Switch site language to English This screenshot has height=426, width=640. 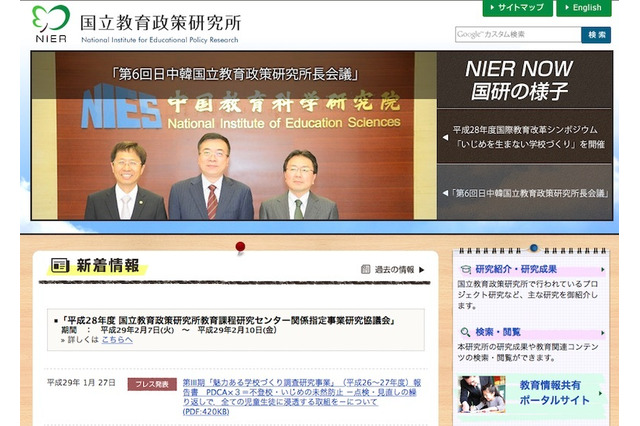pos(584,8)
